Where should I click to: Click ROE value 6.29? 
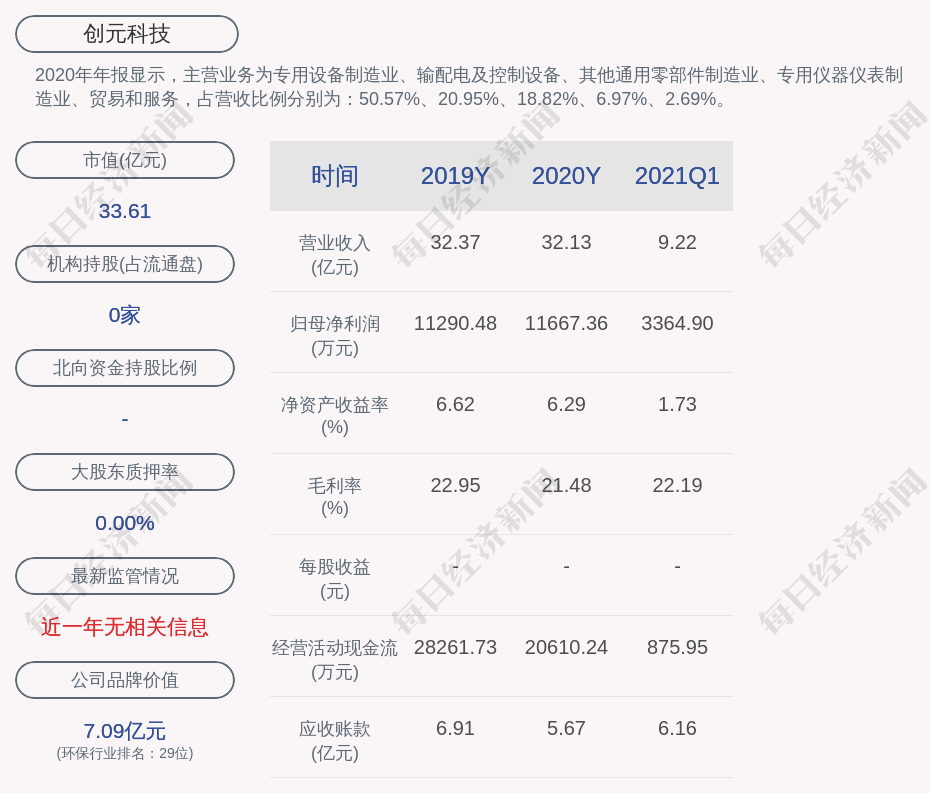566,405
